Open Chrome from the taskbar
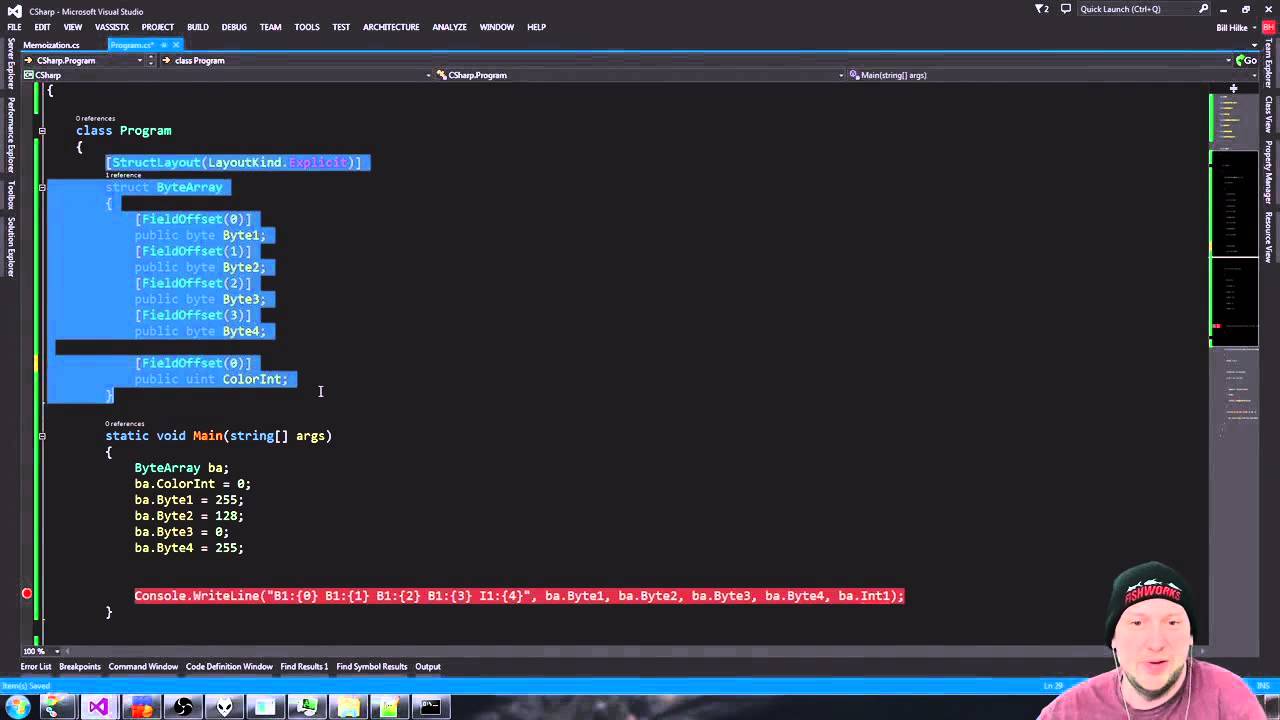This screenshot has width=1280, height=720. coord(58,708)
